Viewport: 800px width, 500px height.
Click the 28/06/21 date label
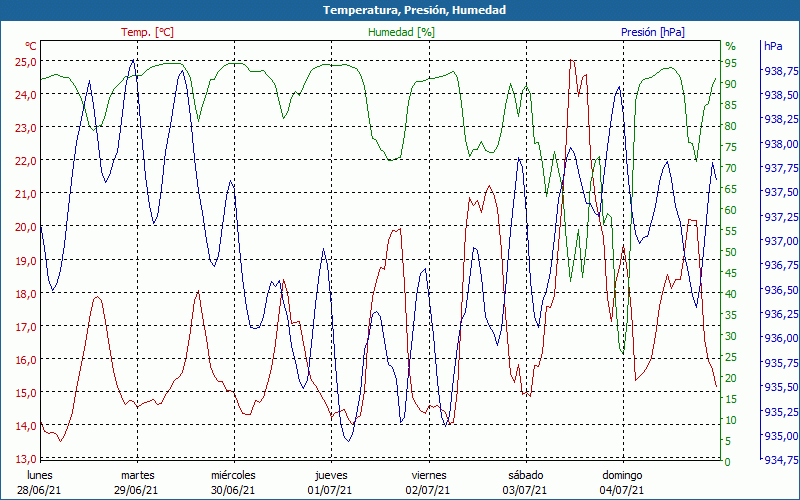coord(39,491)
